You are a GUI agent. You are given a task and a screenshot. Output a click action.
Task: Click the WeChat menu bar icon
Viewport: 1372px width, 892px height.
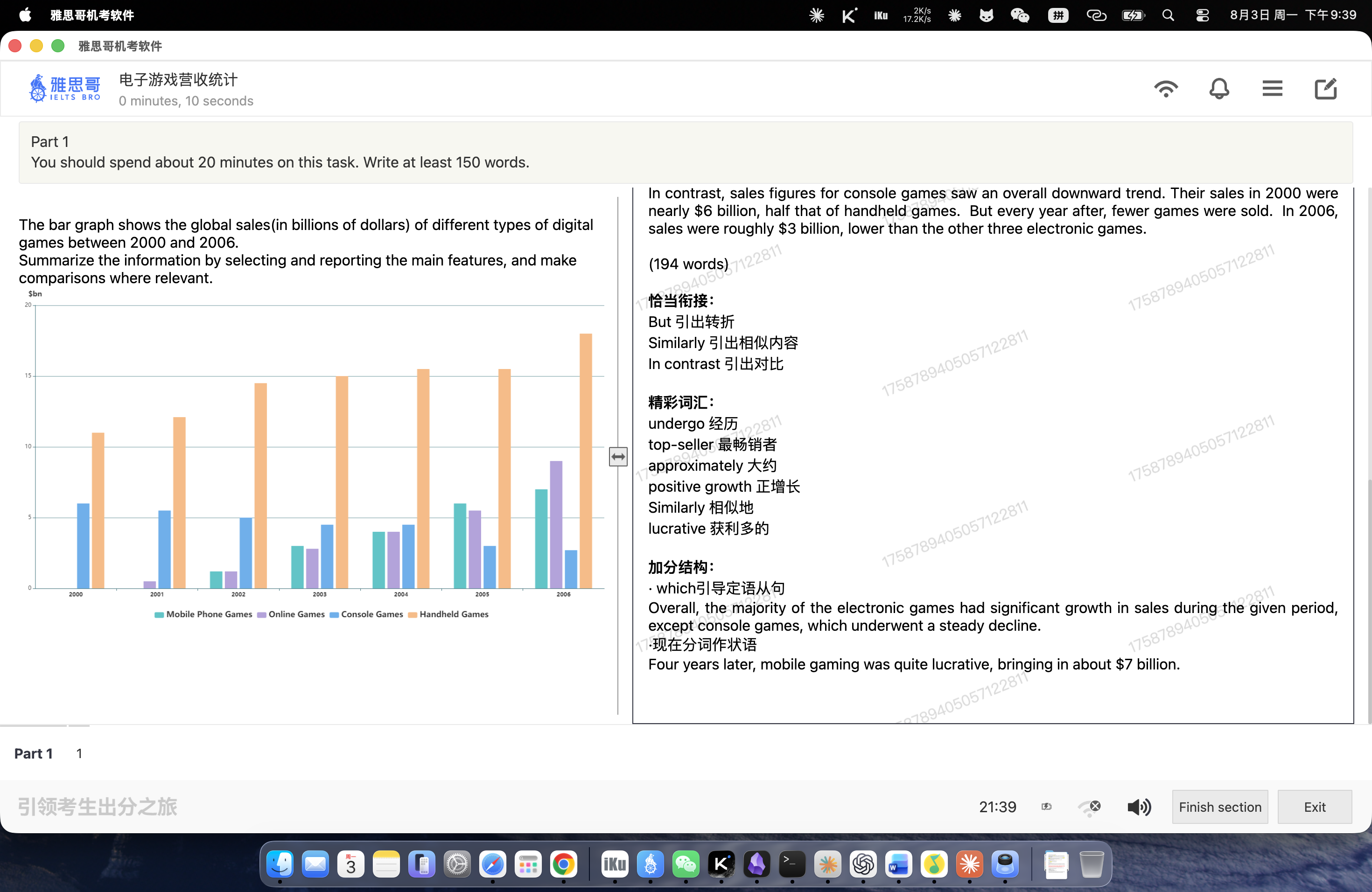click(1020, 15)
